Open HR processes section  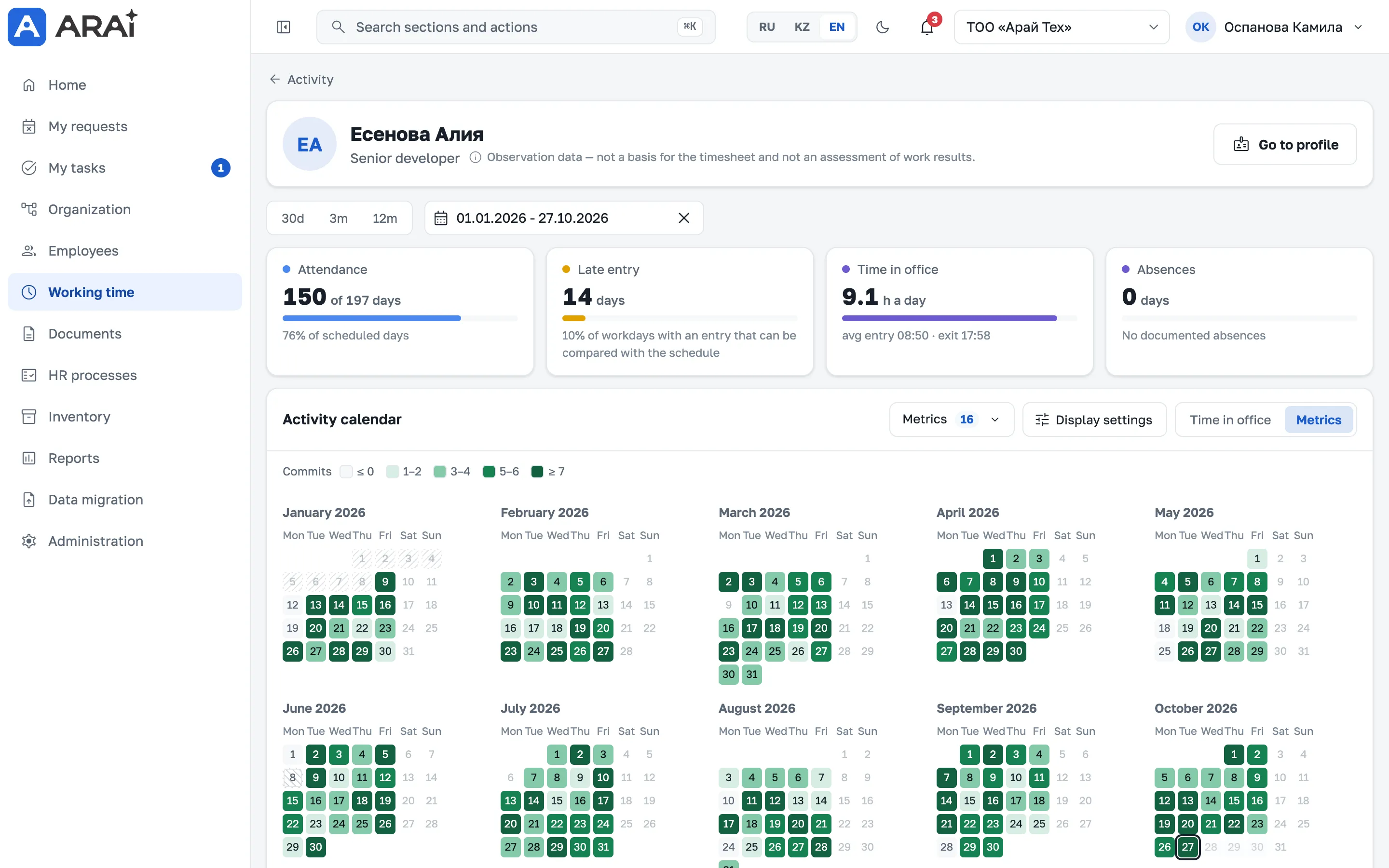pyautogui.click(x=124, y=376)
